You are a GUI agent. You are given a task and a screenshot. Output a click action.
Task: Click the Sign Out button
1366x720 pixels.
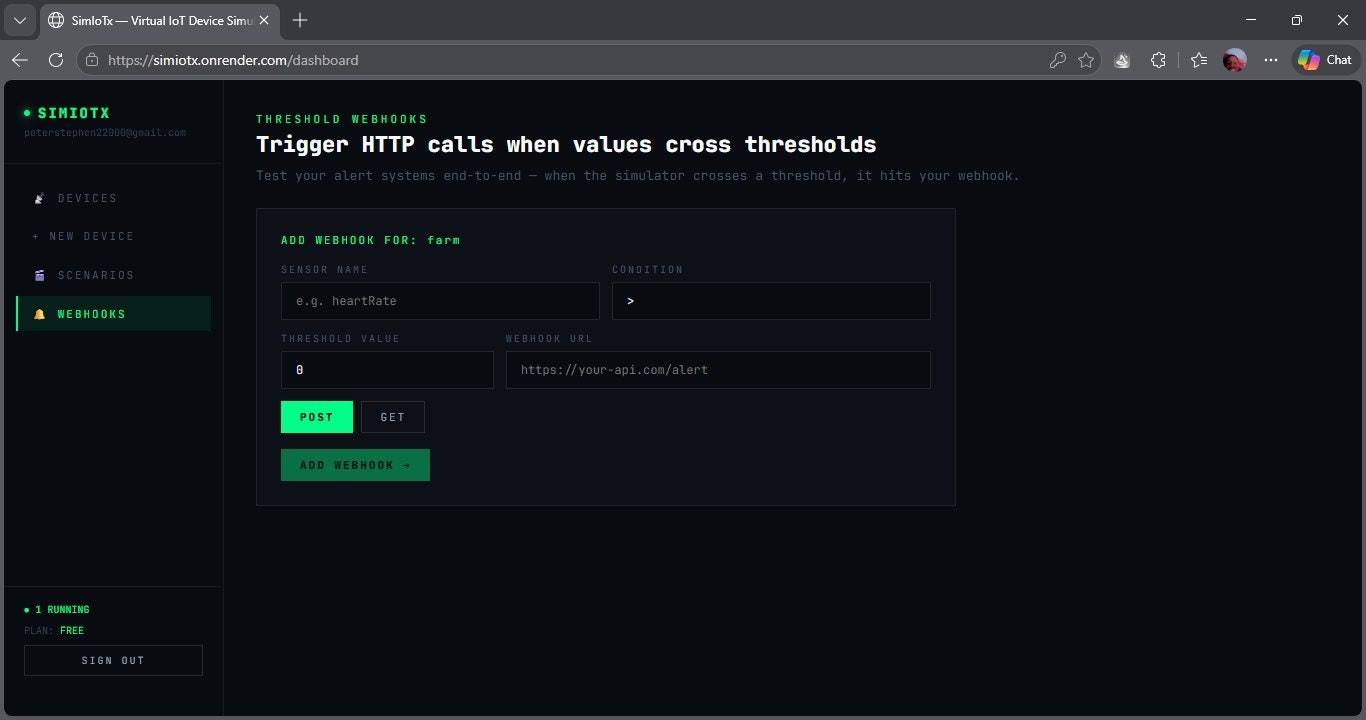click(113, 660)
